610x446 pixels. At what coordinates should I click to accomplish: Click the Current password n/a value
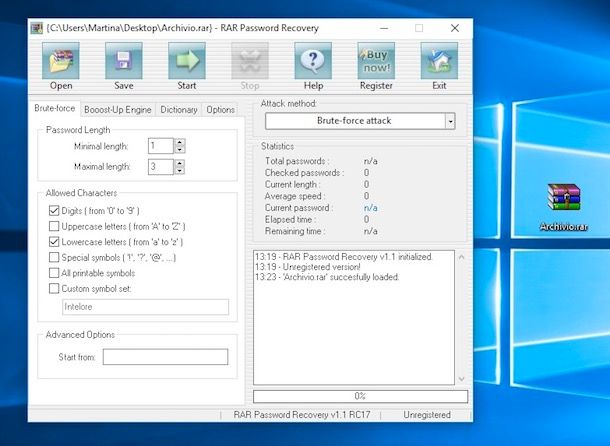tap(371, 208)
